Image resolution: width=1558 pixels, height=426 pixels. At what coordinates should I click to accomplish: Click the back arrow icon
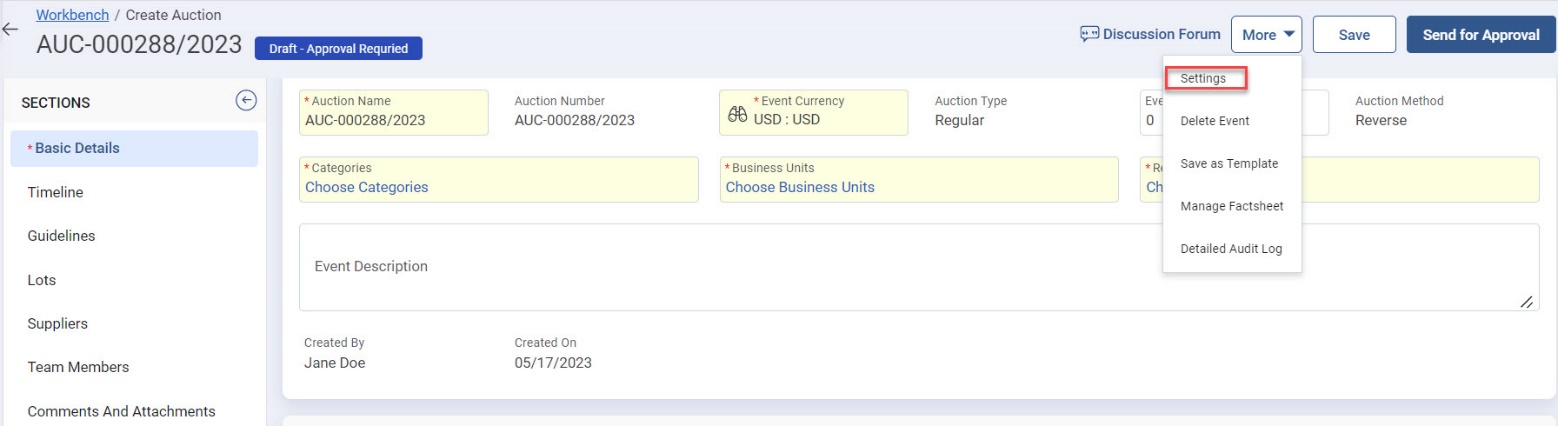(x=10, y=30)
